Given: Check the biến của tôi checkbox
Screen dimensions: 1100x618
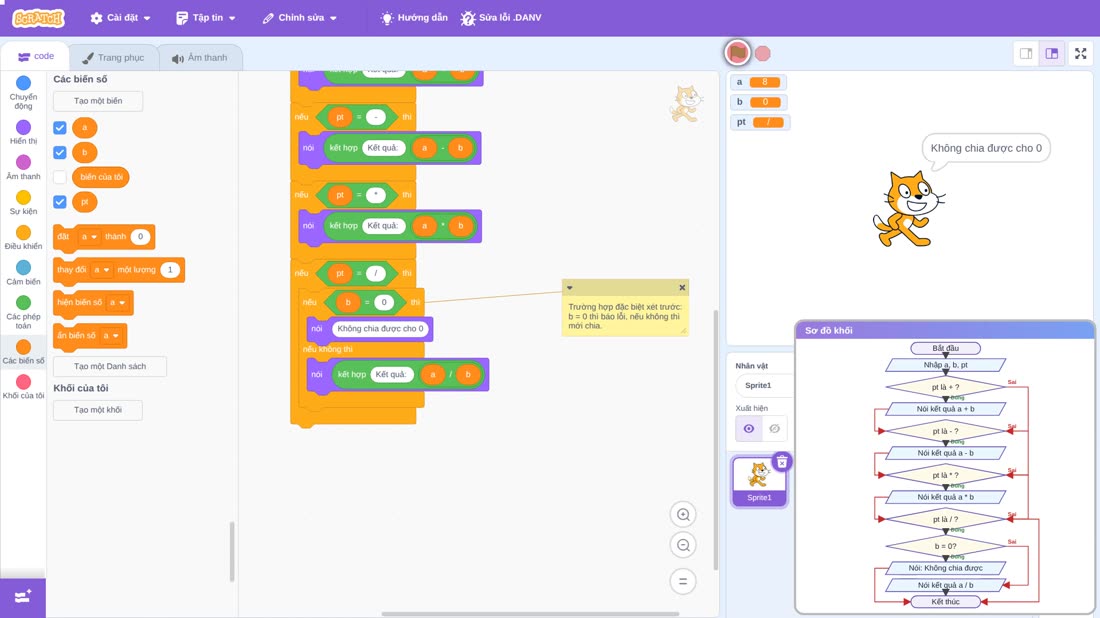Looking at the screenshot, I should click(60, 177).
